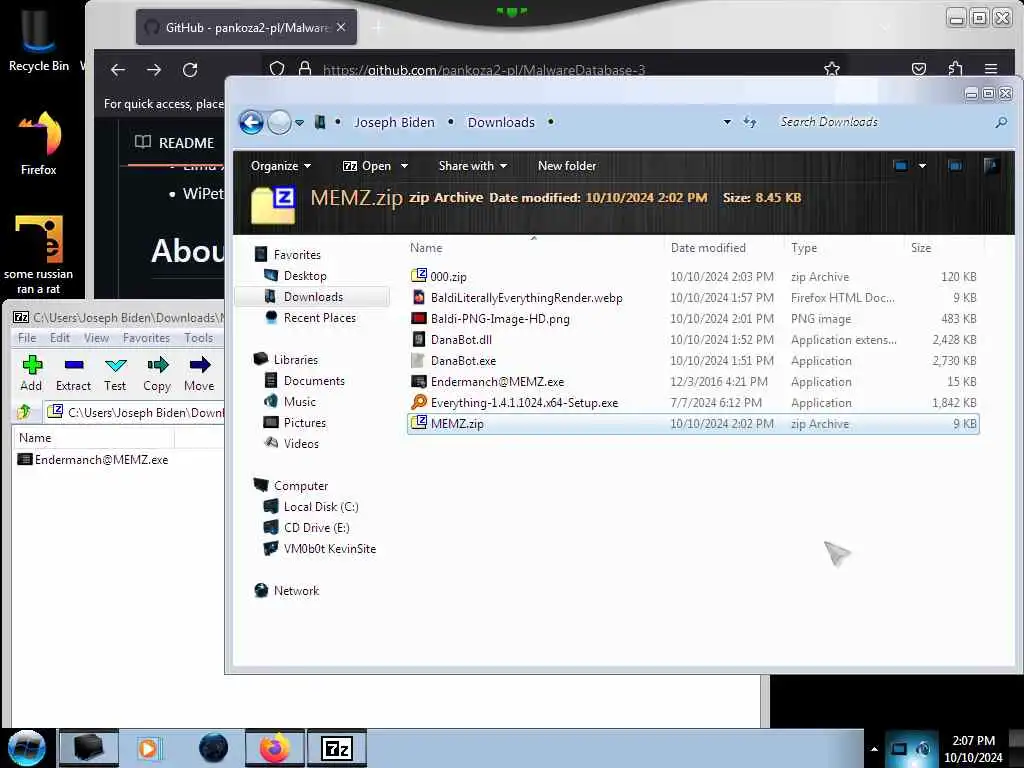This screenshot has height=768, width=1024.
Task: Toggle the preview pane icon
Action: [x=955, y=166]
